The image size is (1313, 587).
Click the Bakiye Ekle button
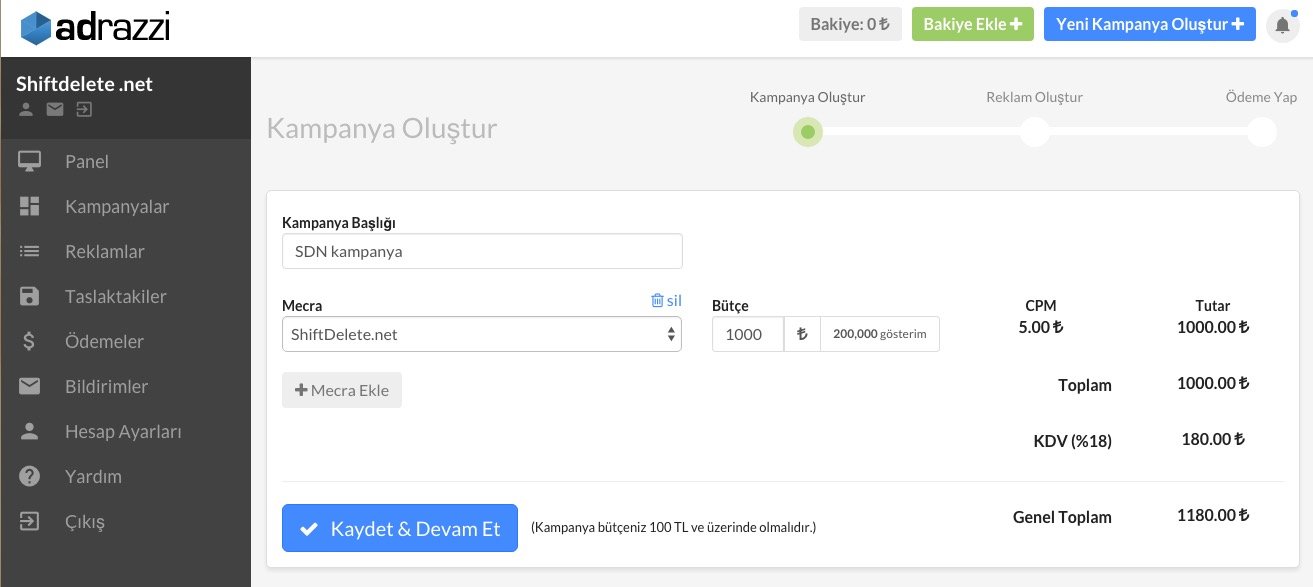[971, 24]
